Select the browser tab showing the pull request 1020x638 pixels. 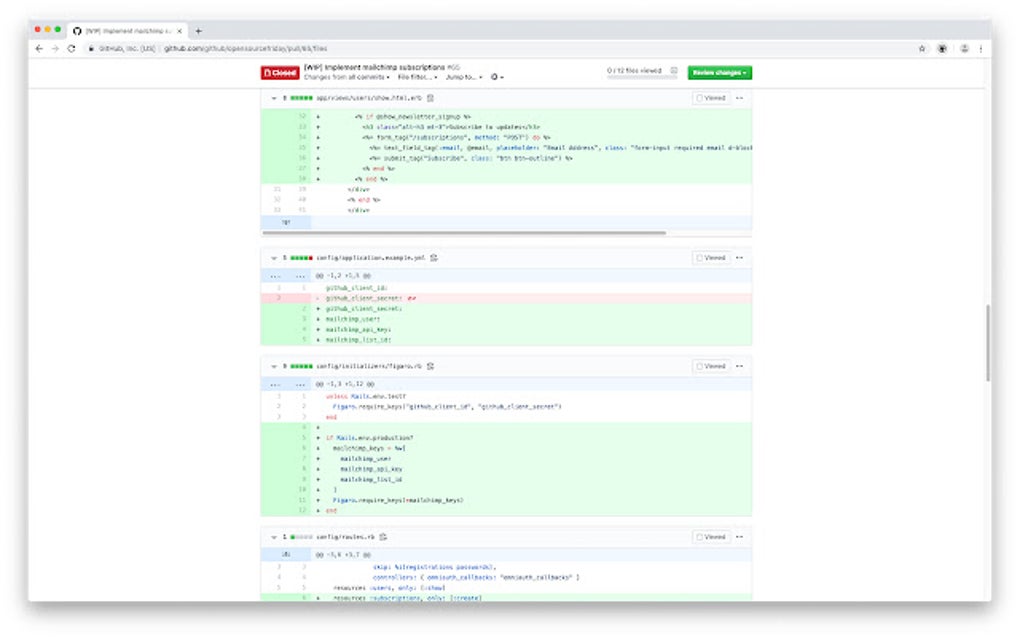pos(130,31)
